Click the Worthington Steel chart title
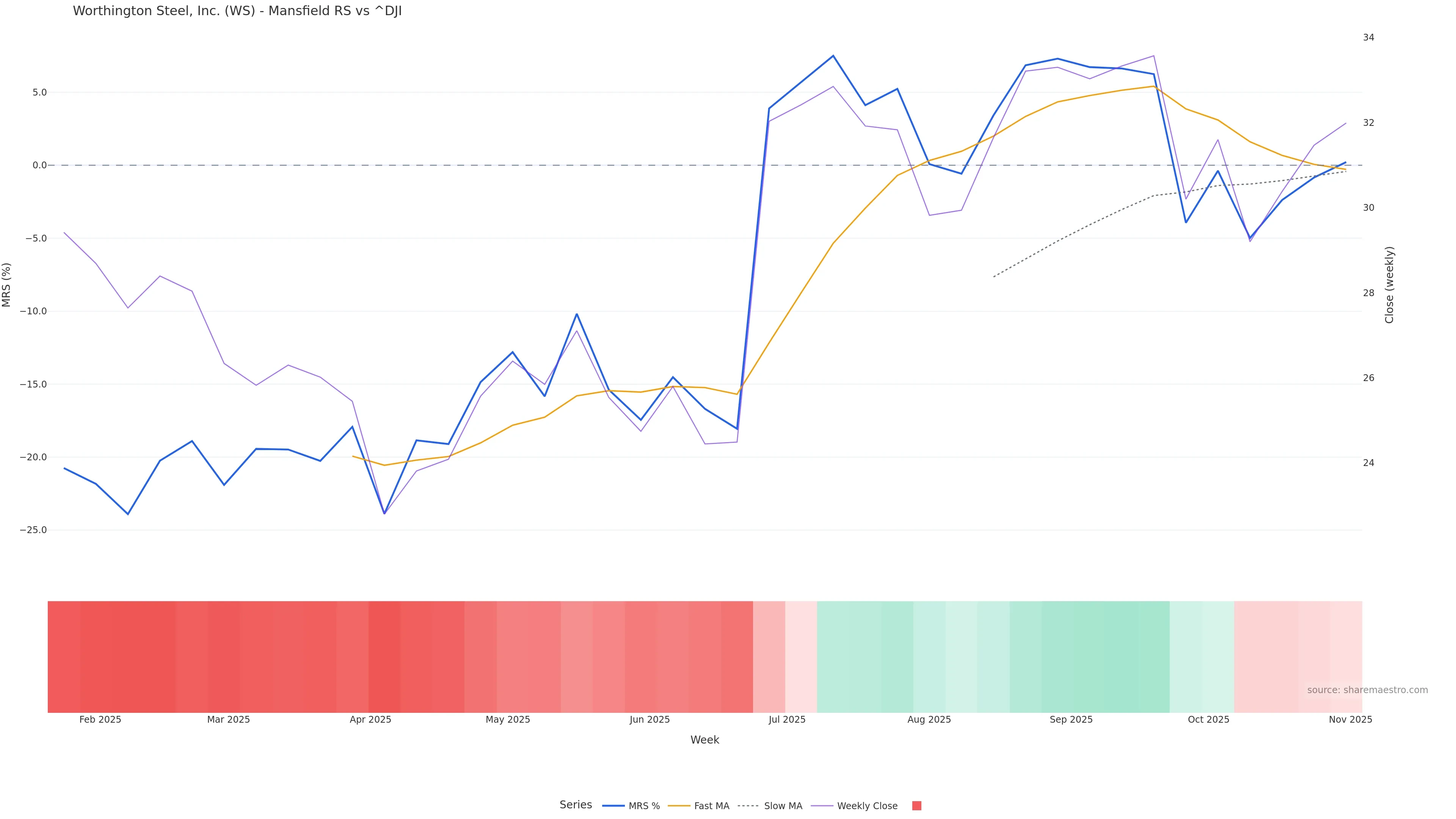Image resolution: width=1456 pixels, height=819 pixels. coord(237,11)
